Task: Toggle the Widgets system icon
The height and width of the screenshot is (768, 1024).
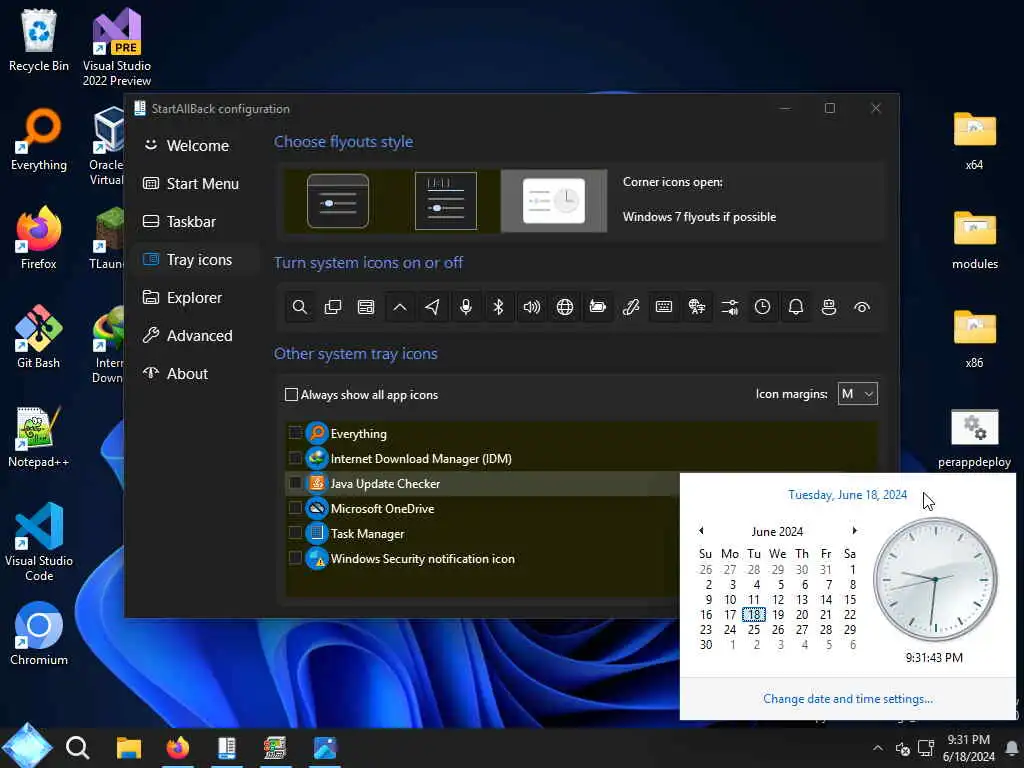Action: [x=366, y=307]
